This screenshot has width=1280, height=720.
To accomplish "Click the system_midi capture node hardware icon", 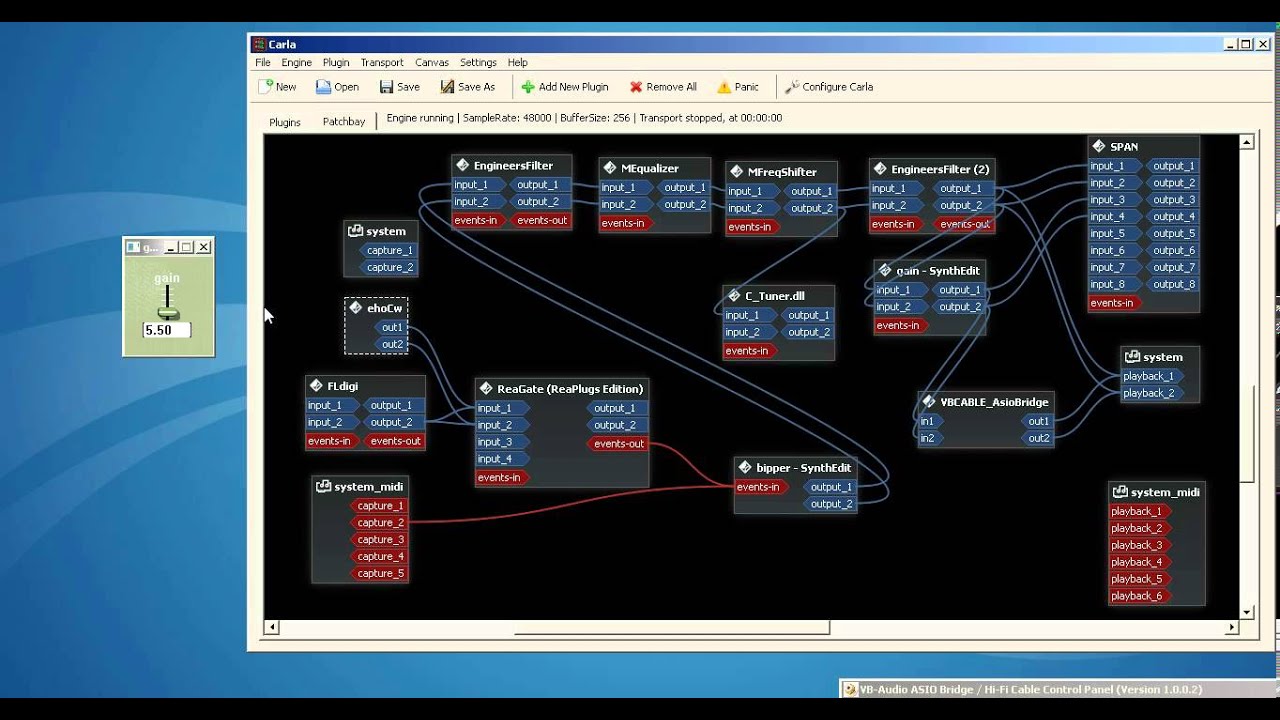I will (x=323, y=487).
